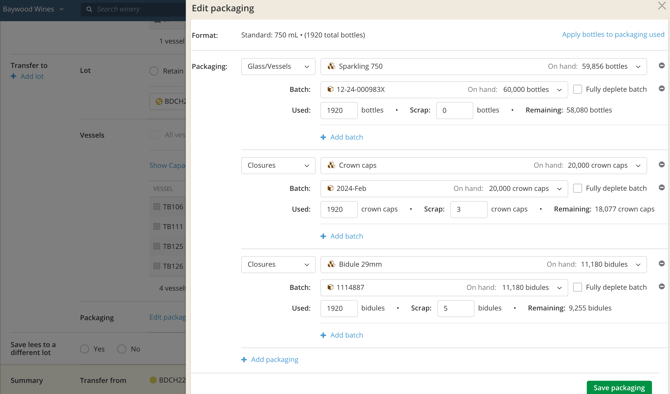Toggle the All vessels checkbox
670x394 pixels.
(x=154, y=135)
